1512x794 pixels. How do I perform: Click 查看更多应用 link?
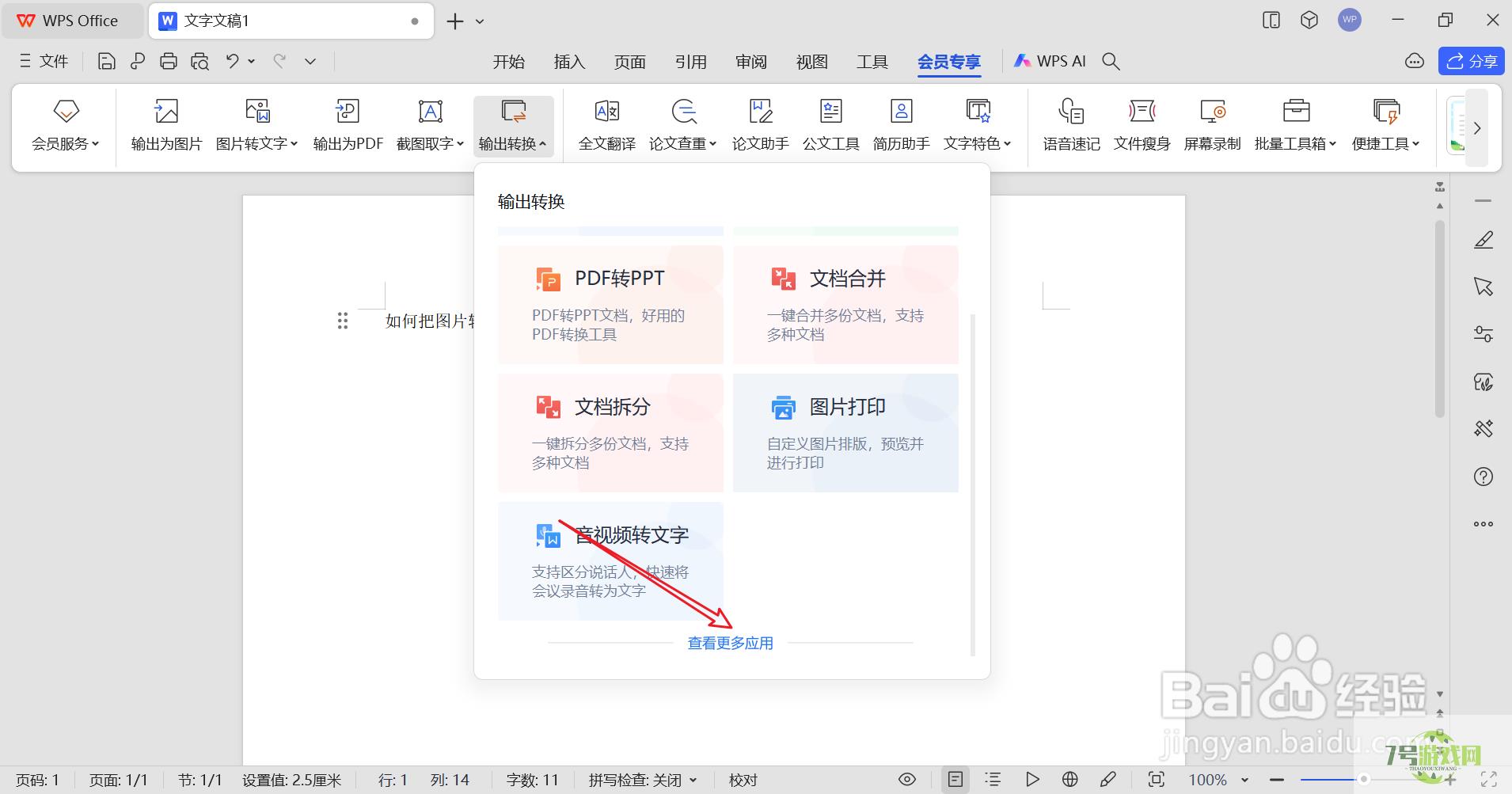click(730, 644)
